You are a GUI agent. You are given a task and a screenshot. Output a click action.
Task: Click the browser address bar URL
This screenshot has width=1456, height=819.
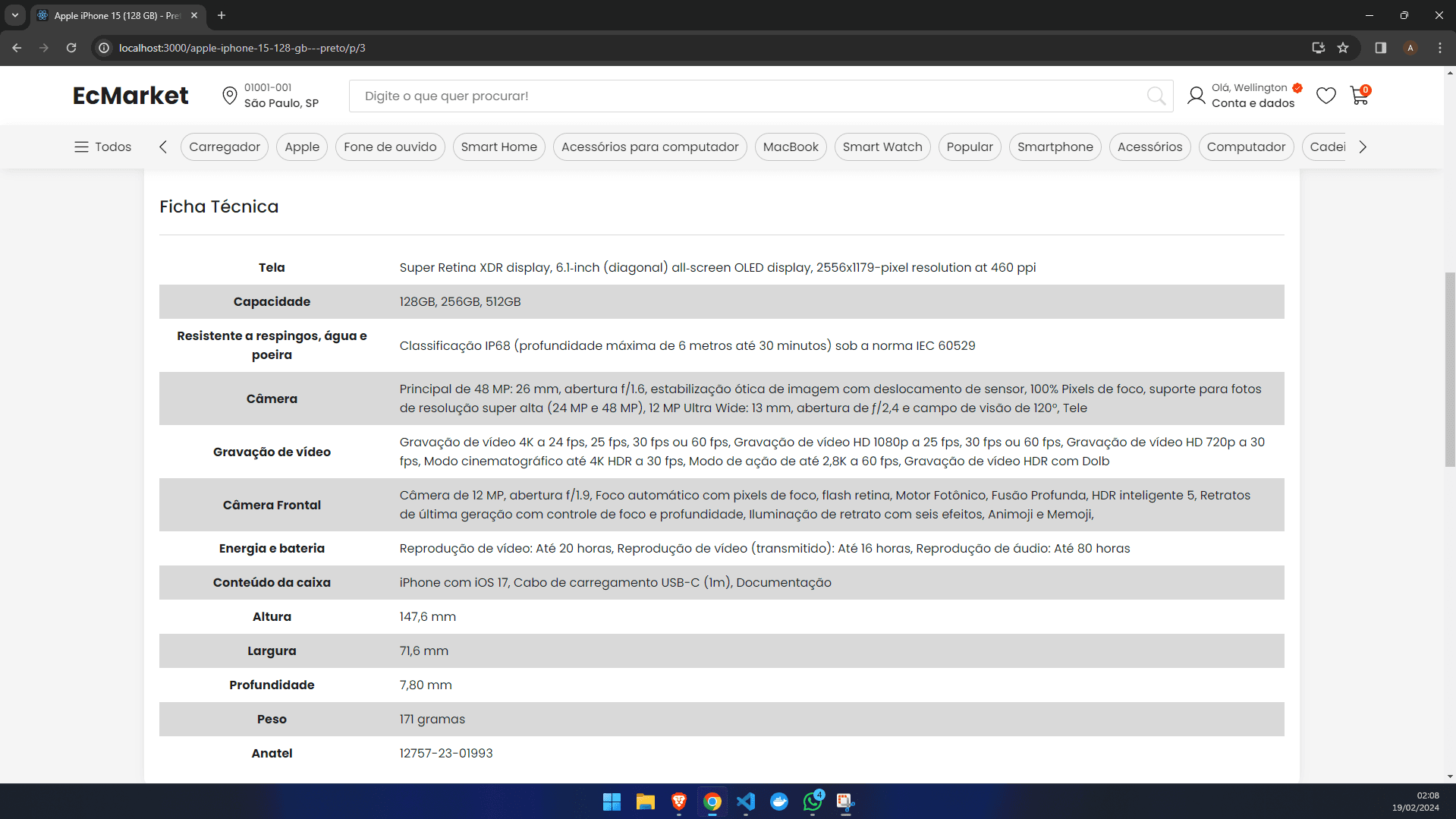tap(242, 48)
